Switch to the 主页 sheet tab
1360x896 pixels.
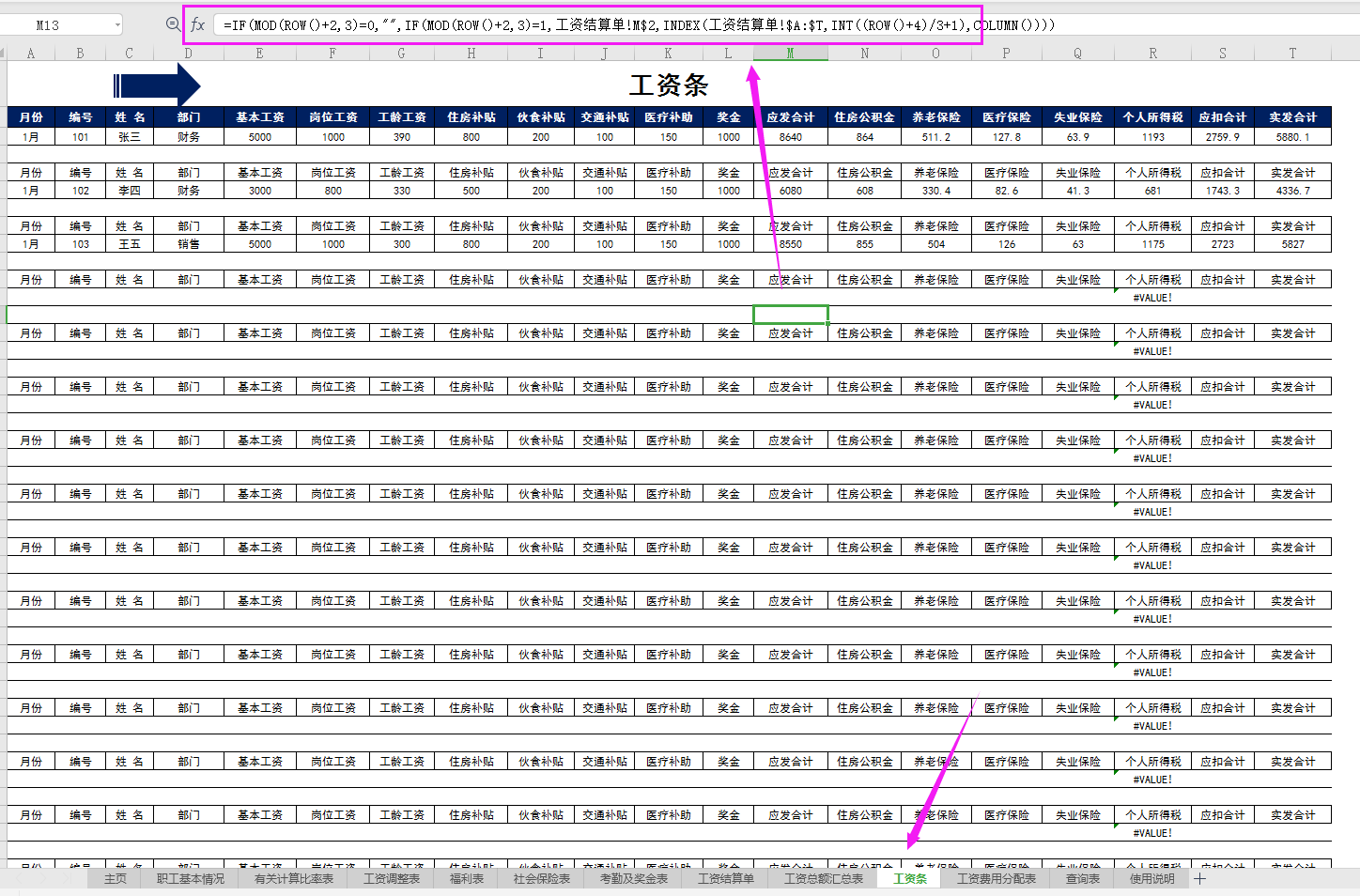[x=115, y=879]
